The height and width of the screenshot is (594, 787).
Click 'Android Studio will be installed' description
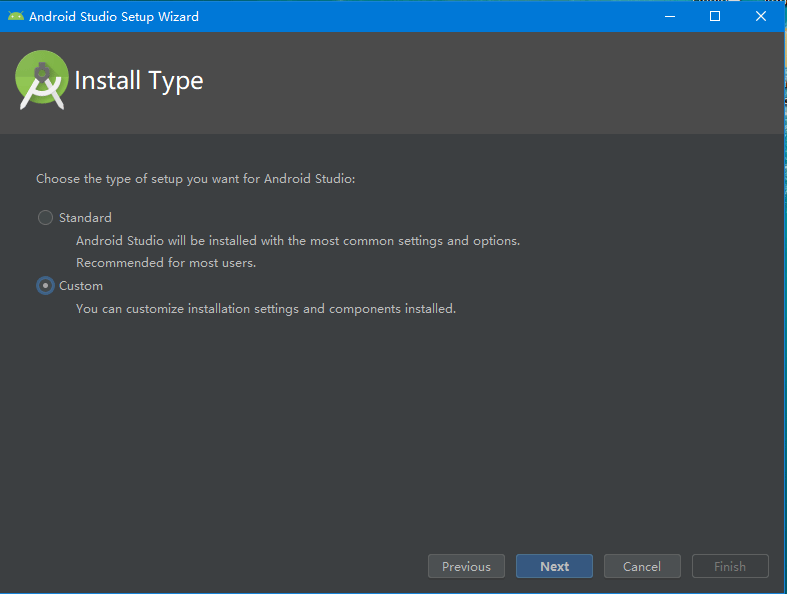tap(298, 241)
